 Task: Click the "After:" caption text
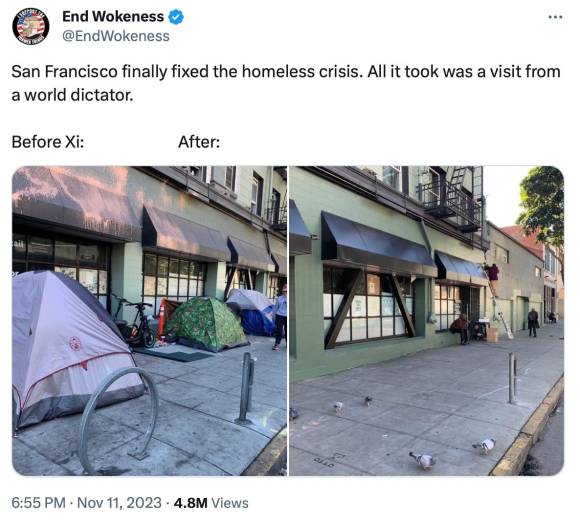[199, 142]
